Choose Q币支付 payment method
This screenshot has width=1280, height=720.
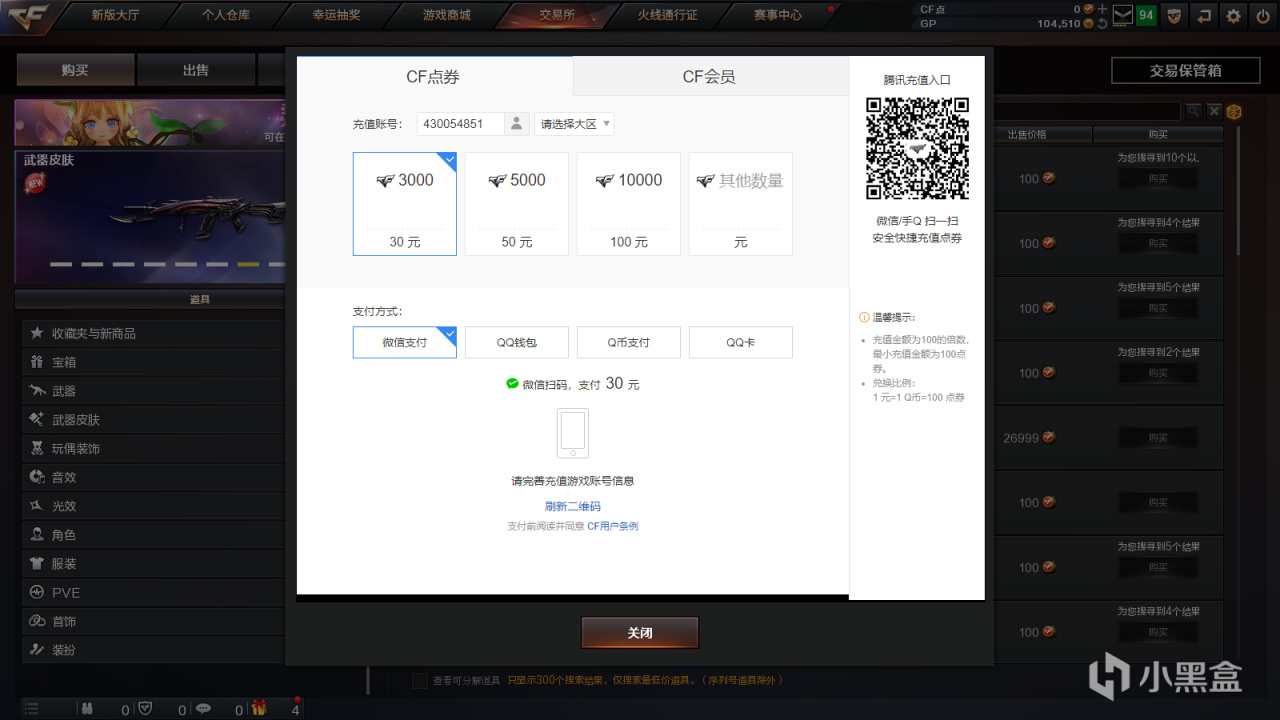[x=629, y=342]
